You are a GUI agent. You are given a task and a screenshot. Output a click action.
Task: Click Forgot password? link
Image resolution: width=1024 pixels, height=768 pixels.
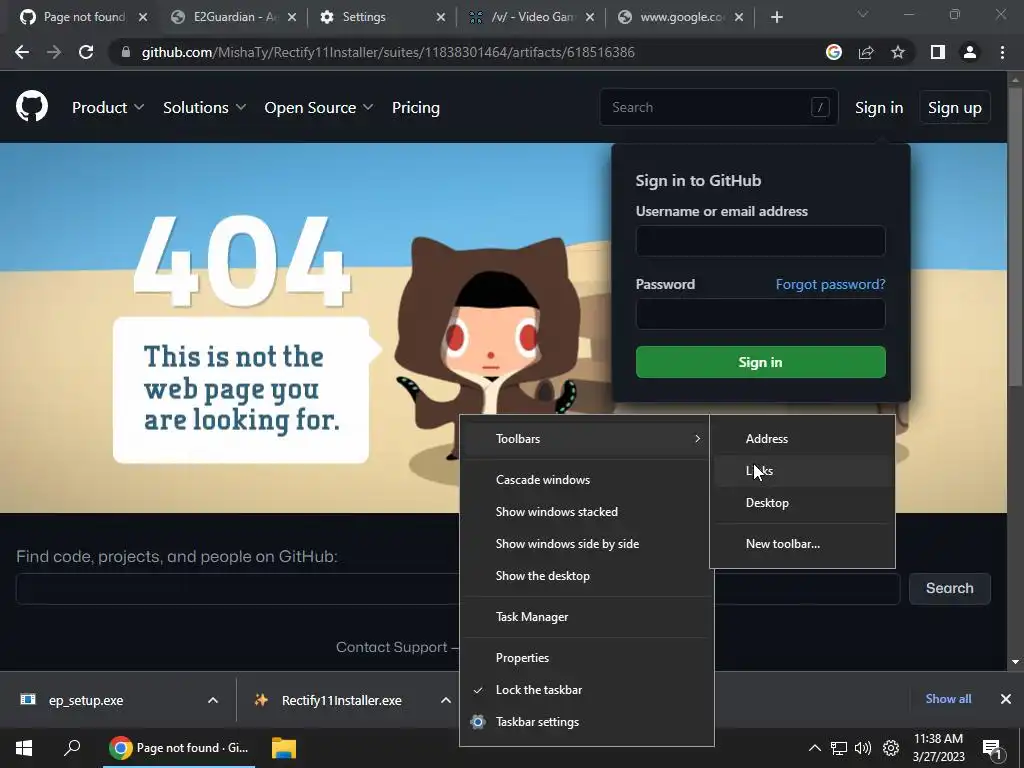click(830, 284)
